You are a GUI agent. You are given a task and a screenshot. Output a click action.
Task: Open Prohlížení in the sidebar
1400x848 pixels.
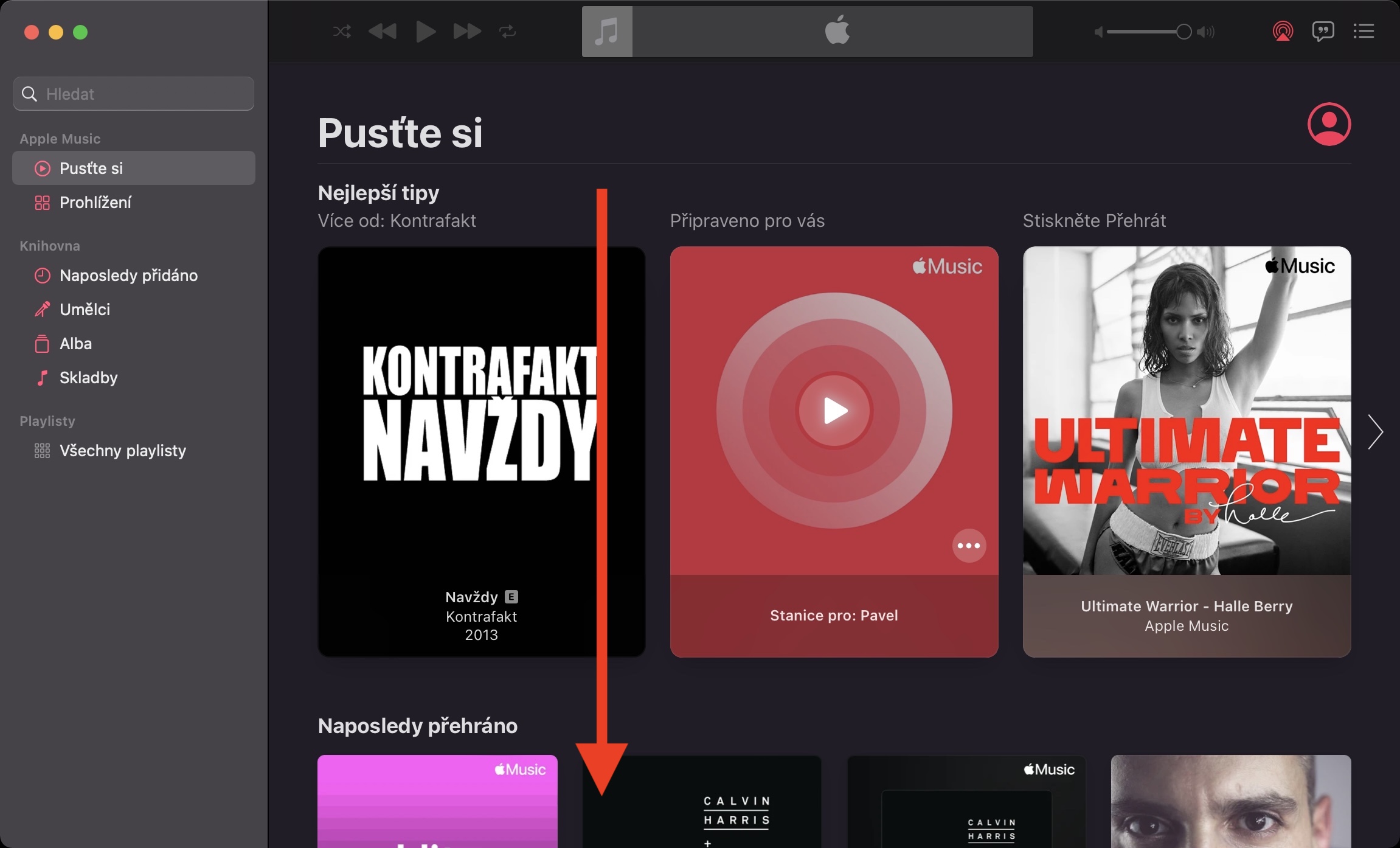pyautogui.click(x=95, y=203)
